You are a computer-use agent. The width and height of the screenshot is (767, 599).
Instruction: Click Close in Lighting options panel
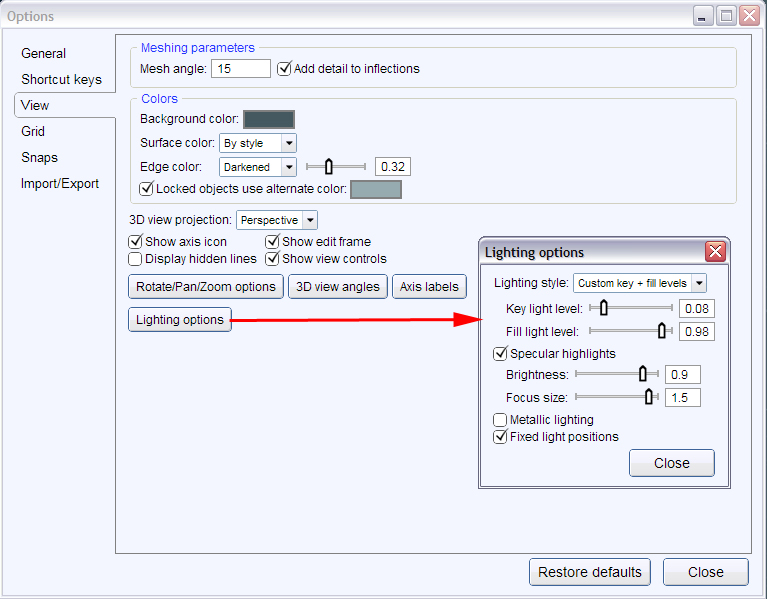coord(672,463)
